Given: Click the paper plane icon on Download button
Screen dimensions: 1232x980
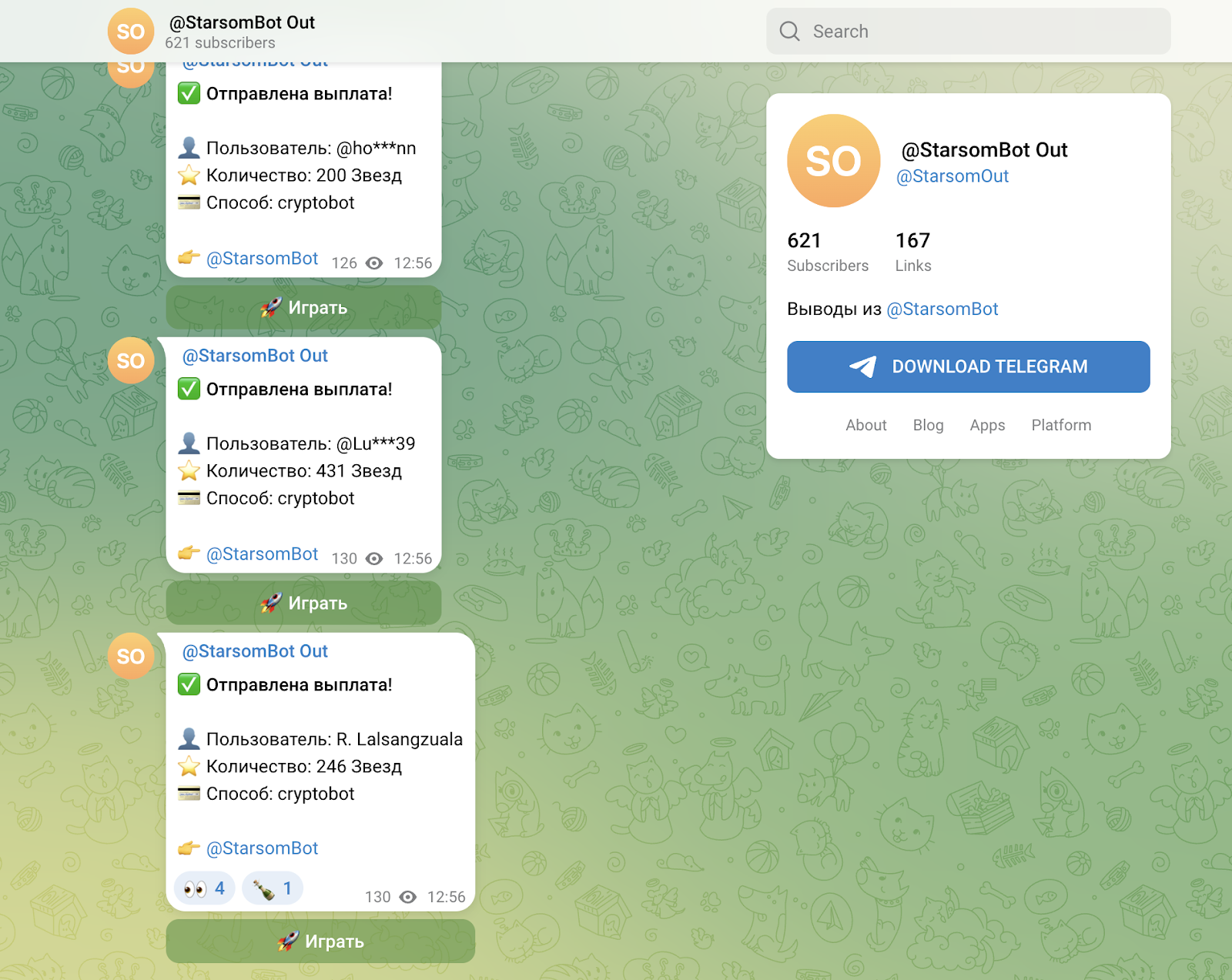Looking at the screenshot, I should 863,366.
